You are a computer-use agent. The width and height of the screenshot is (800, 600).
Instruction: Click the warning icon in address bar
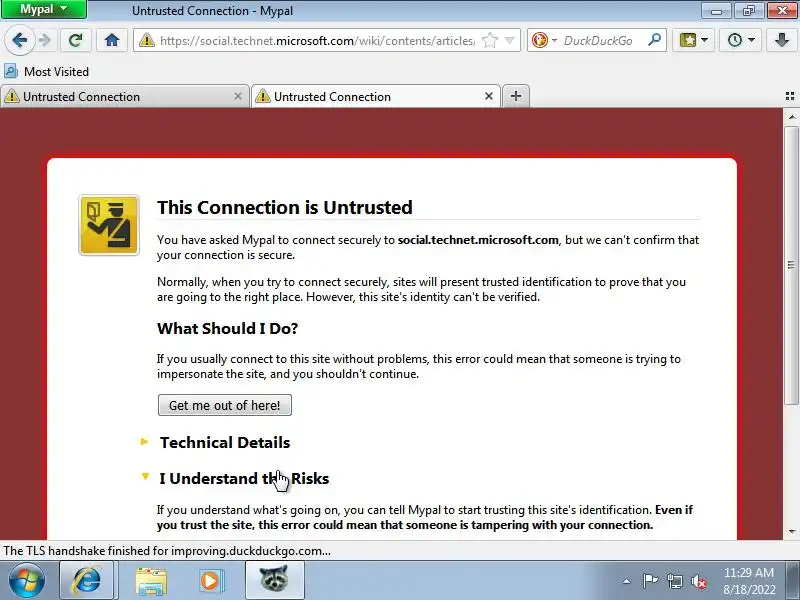point(146,40)
